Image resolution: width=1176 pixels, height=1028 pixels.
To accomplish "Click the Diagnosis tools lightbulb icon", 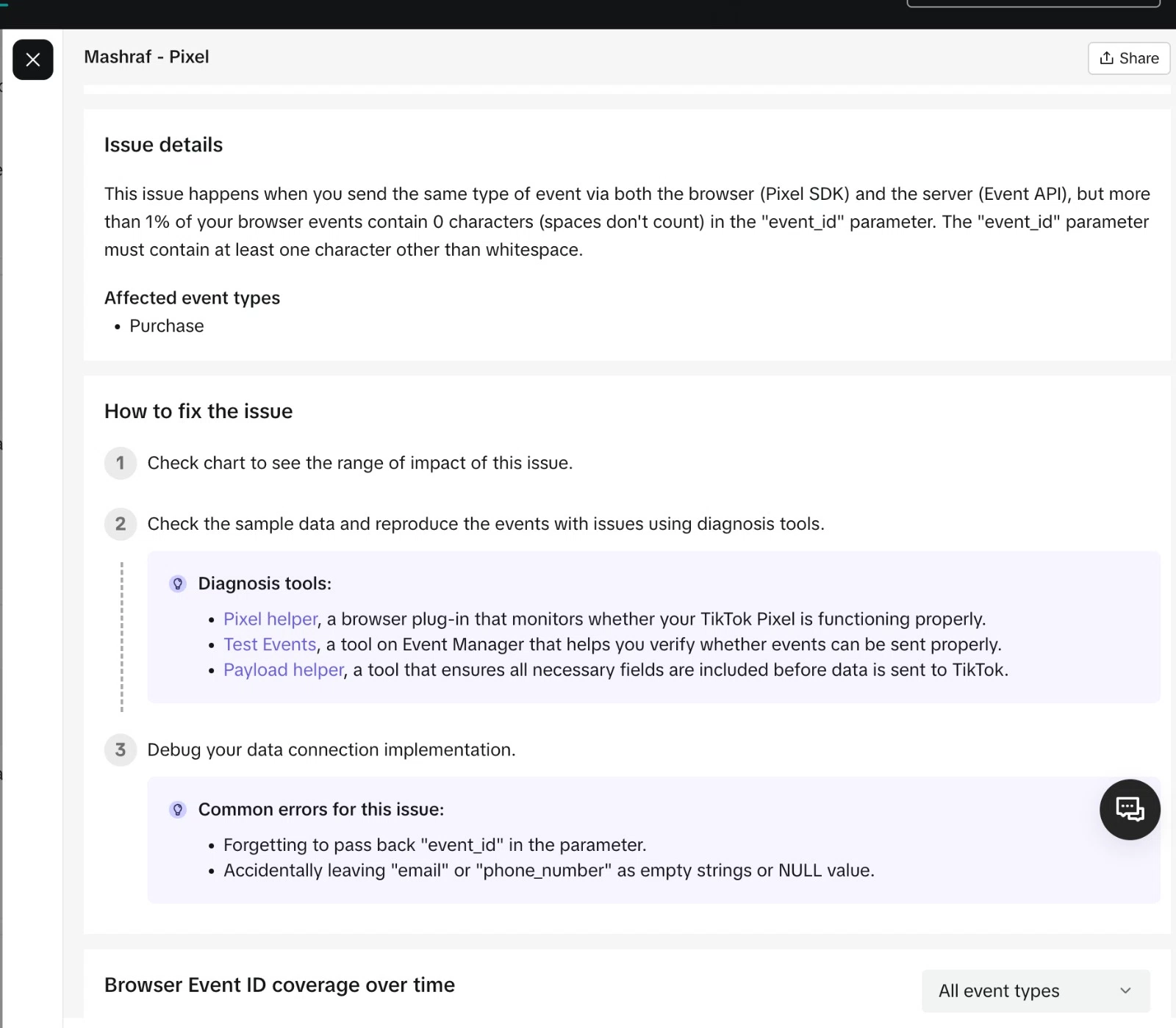I will [x=177, y=583].
